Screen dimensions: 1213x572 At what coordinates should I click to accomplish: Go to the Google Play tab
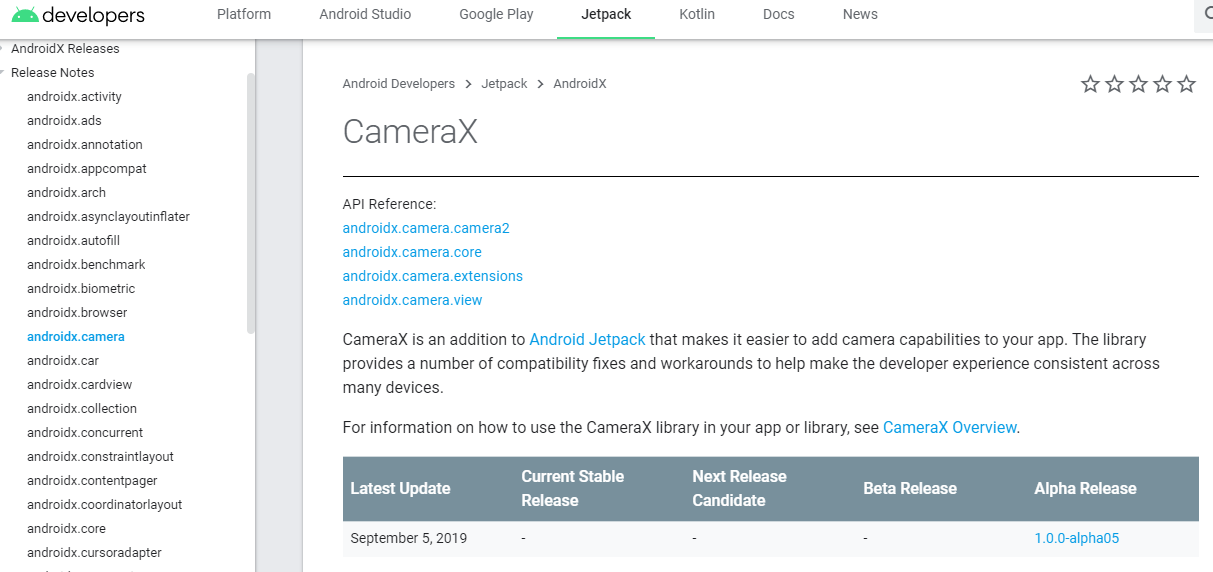click(x=496, y=14)
